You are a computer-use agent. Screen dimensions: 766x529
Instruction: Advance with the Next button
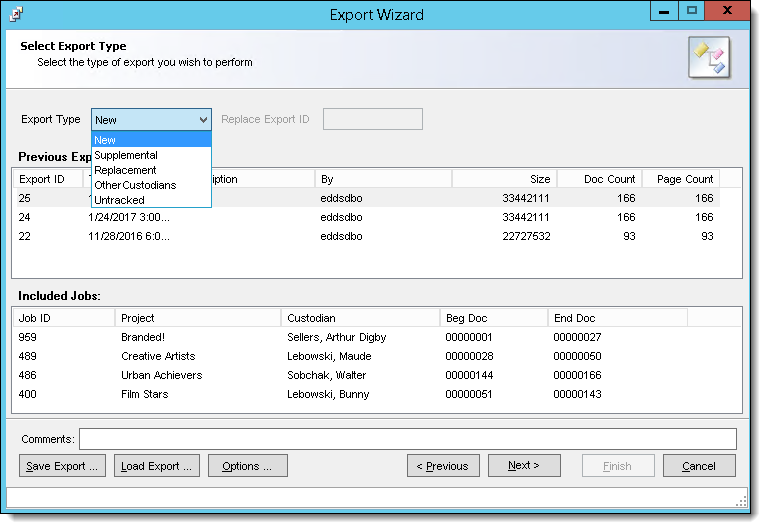(x=524, y=466)
